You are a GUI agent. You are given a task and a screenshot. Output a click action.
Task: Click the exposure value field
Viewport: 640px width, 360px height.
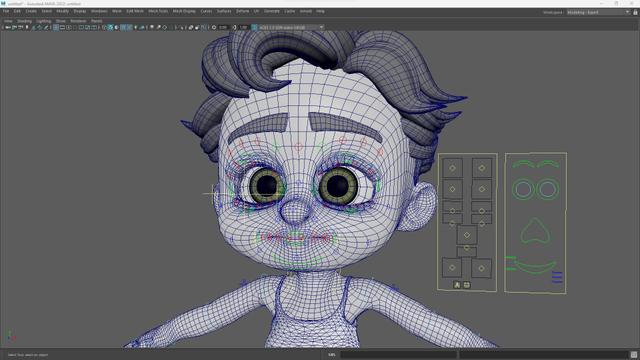(x=223, y=27)
